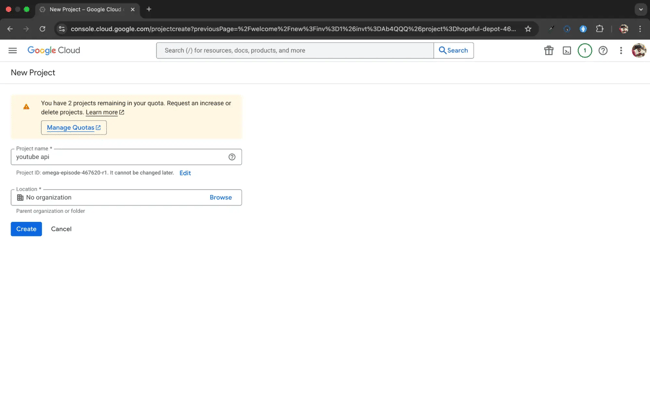Open the help question mark in header
Viewport: 650px width, 406px height.
click(x=603, y=50)
